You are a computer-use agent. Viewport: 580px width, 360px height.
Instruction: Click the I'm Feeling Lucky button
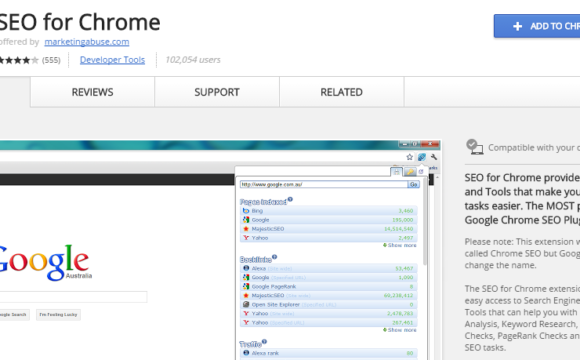click(x=58, y=314)
